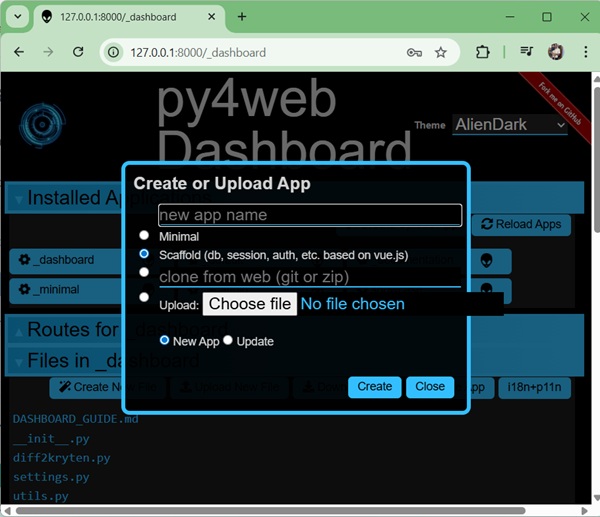Go forward in browser history
600x517 pixels.
[48, 52]
